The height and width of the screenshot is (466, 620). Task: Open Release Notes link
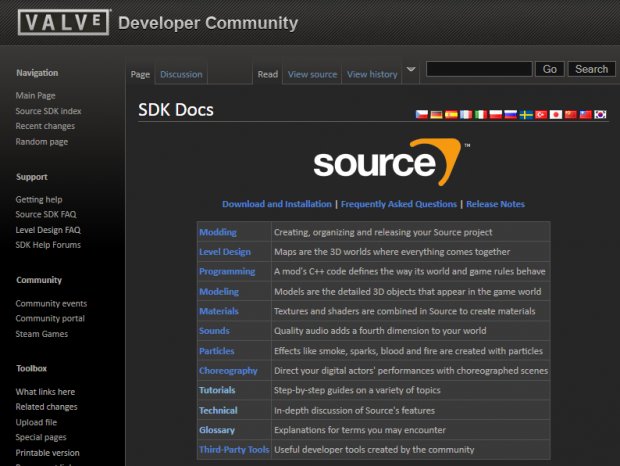tap(495, 204)
